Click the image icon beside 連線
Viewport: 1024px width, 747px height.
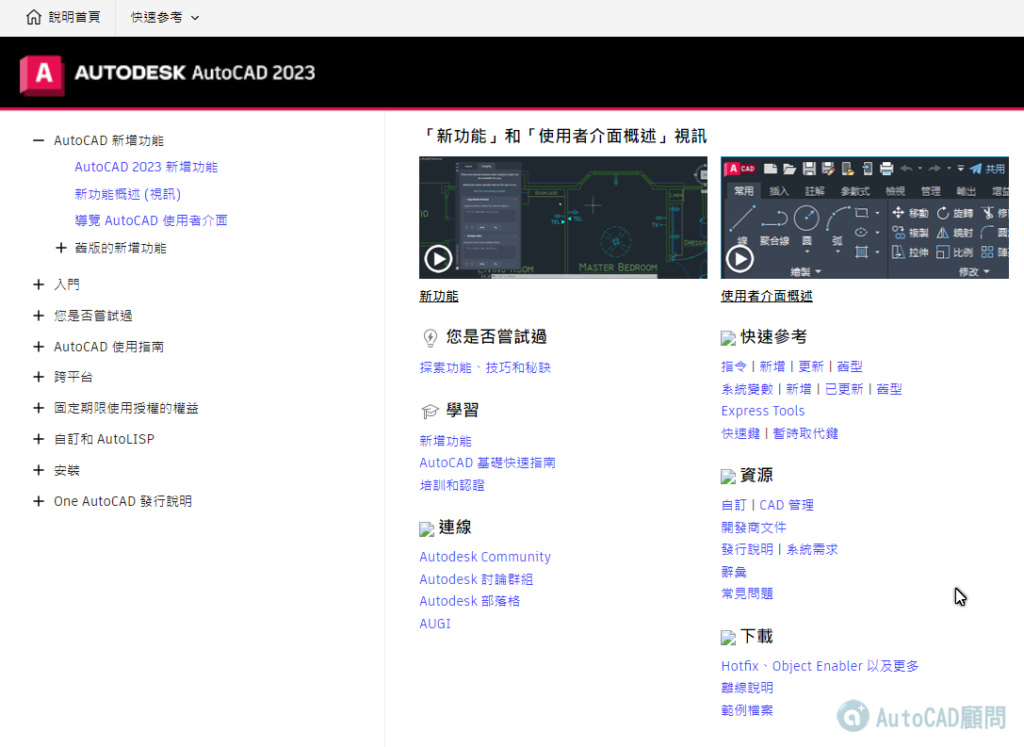426,529
